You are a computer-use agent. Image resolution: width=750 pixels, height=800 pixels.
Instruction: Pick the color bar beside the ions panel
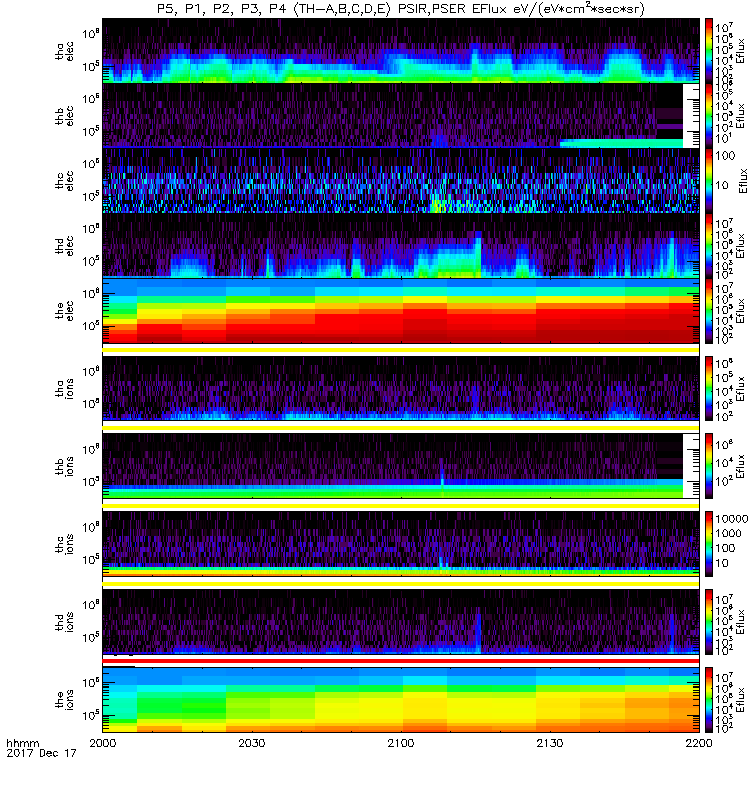coord(709,700)
